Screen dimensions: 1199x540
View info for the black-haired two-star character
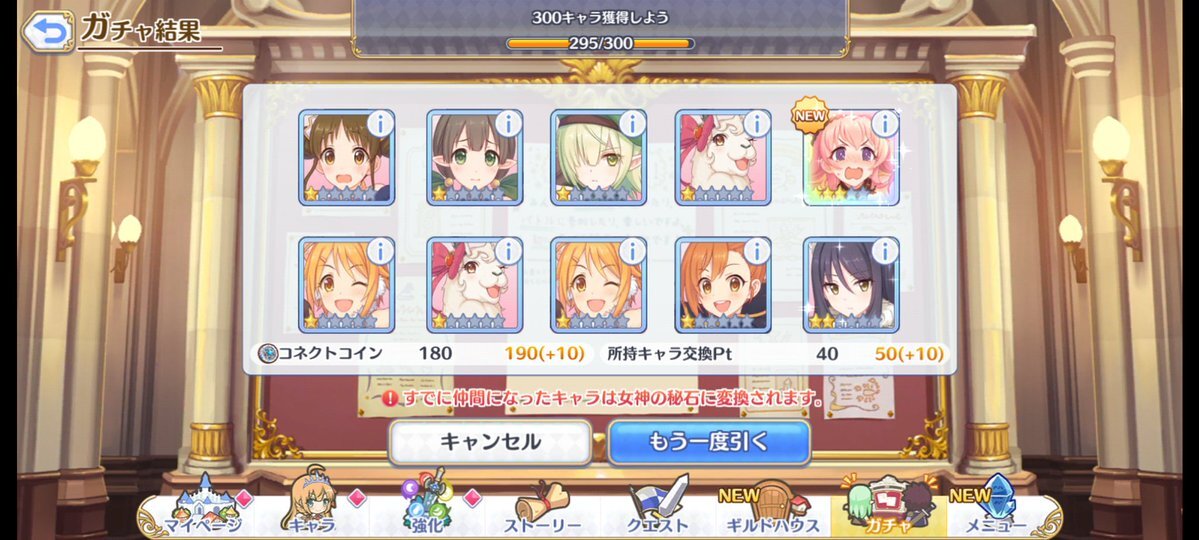pyautogui.click(x=885, y=251)
